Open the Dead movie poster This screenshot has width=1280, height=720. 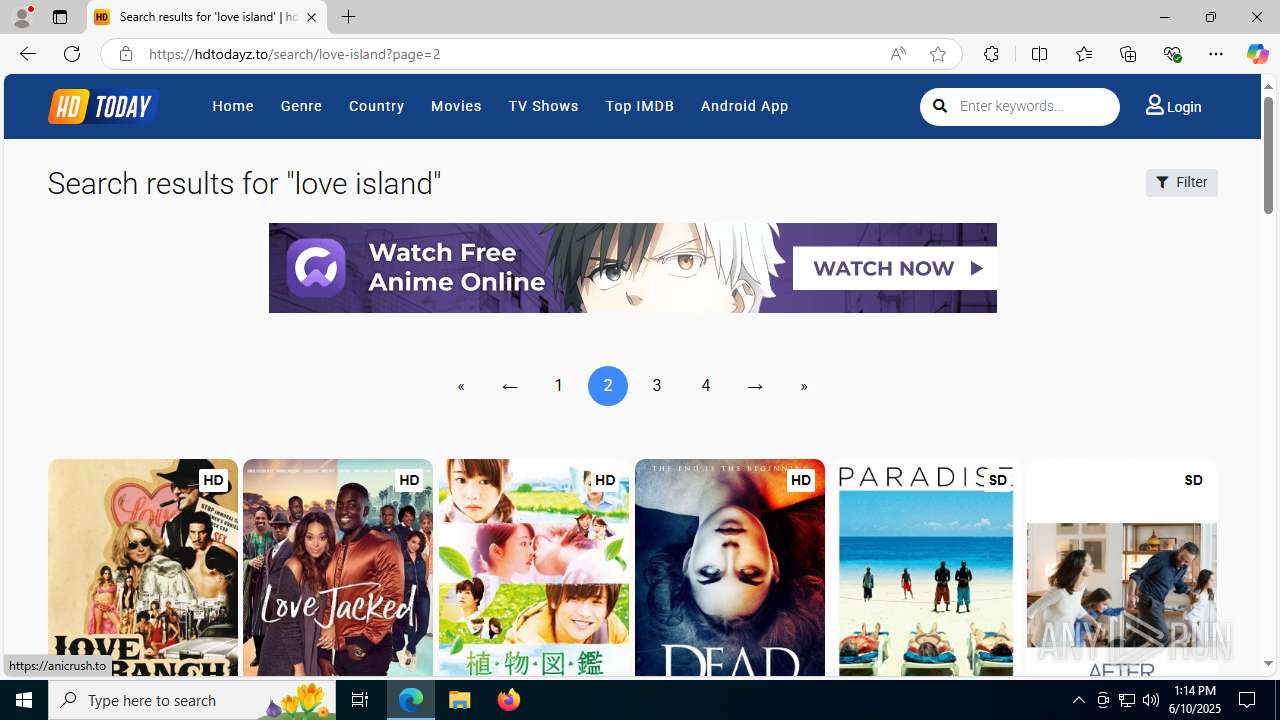730,568
